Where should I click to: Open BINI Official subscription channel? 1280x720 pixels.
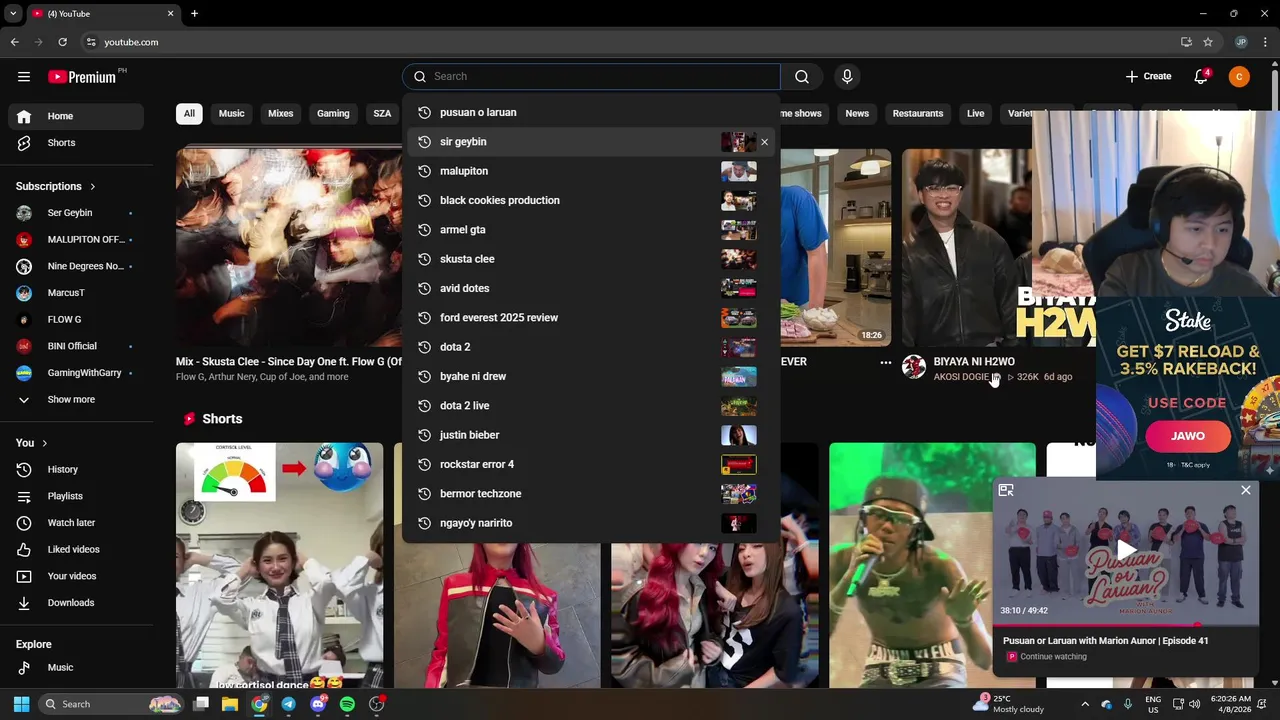click(x=76, y=346)
